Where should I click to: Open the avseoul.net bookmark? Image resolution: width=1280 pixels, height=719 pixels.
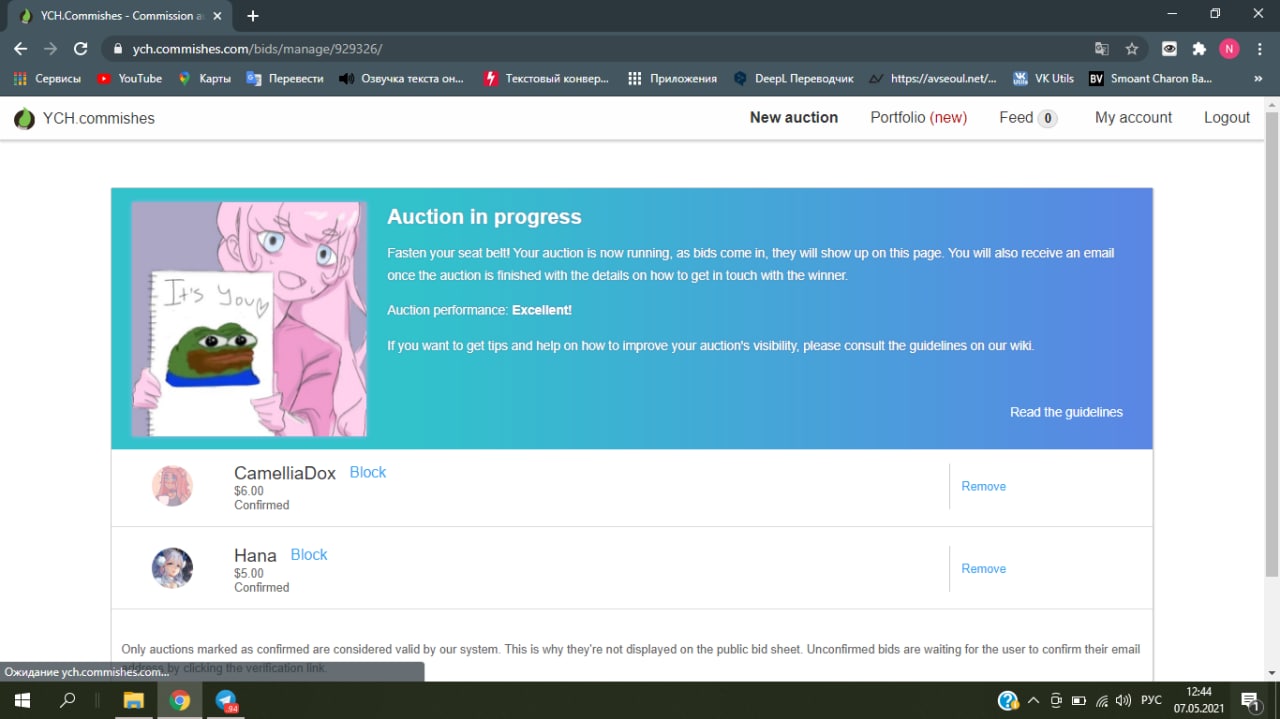point(933,78)
